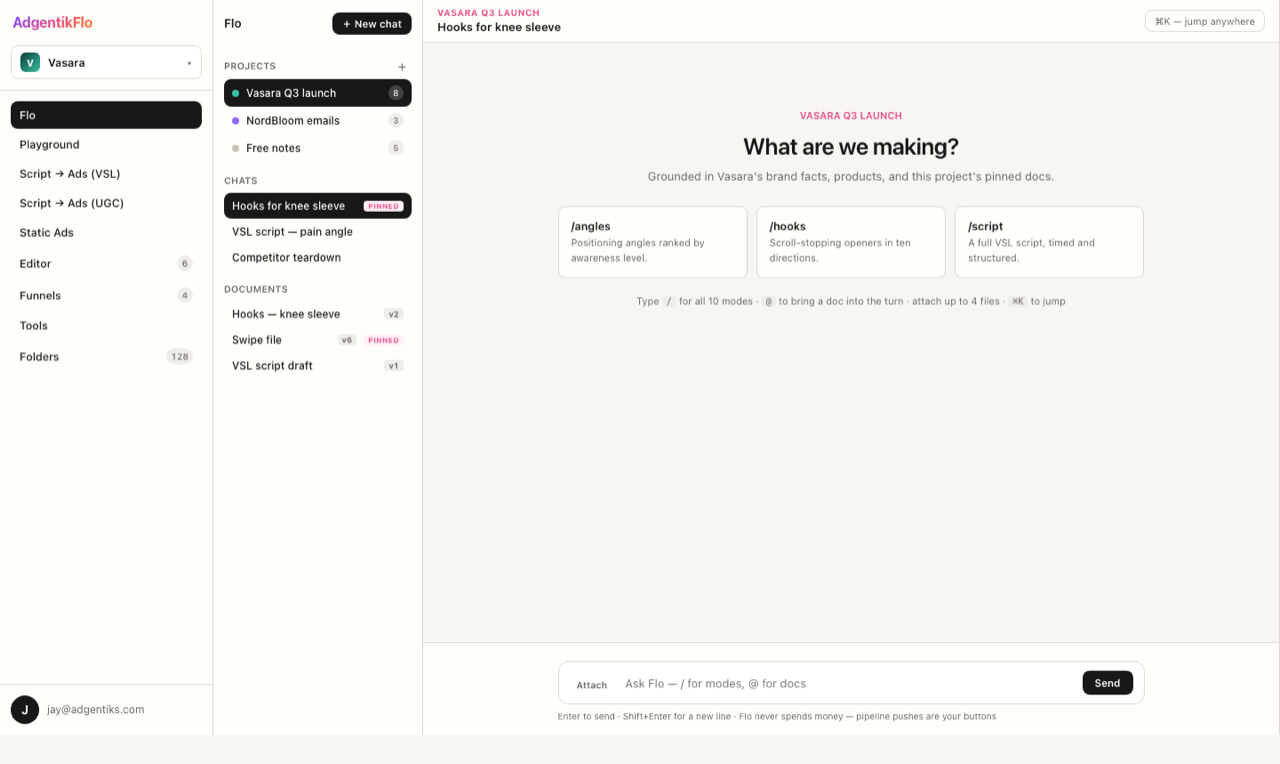Click the v6 version badge

[347, 340]
